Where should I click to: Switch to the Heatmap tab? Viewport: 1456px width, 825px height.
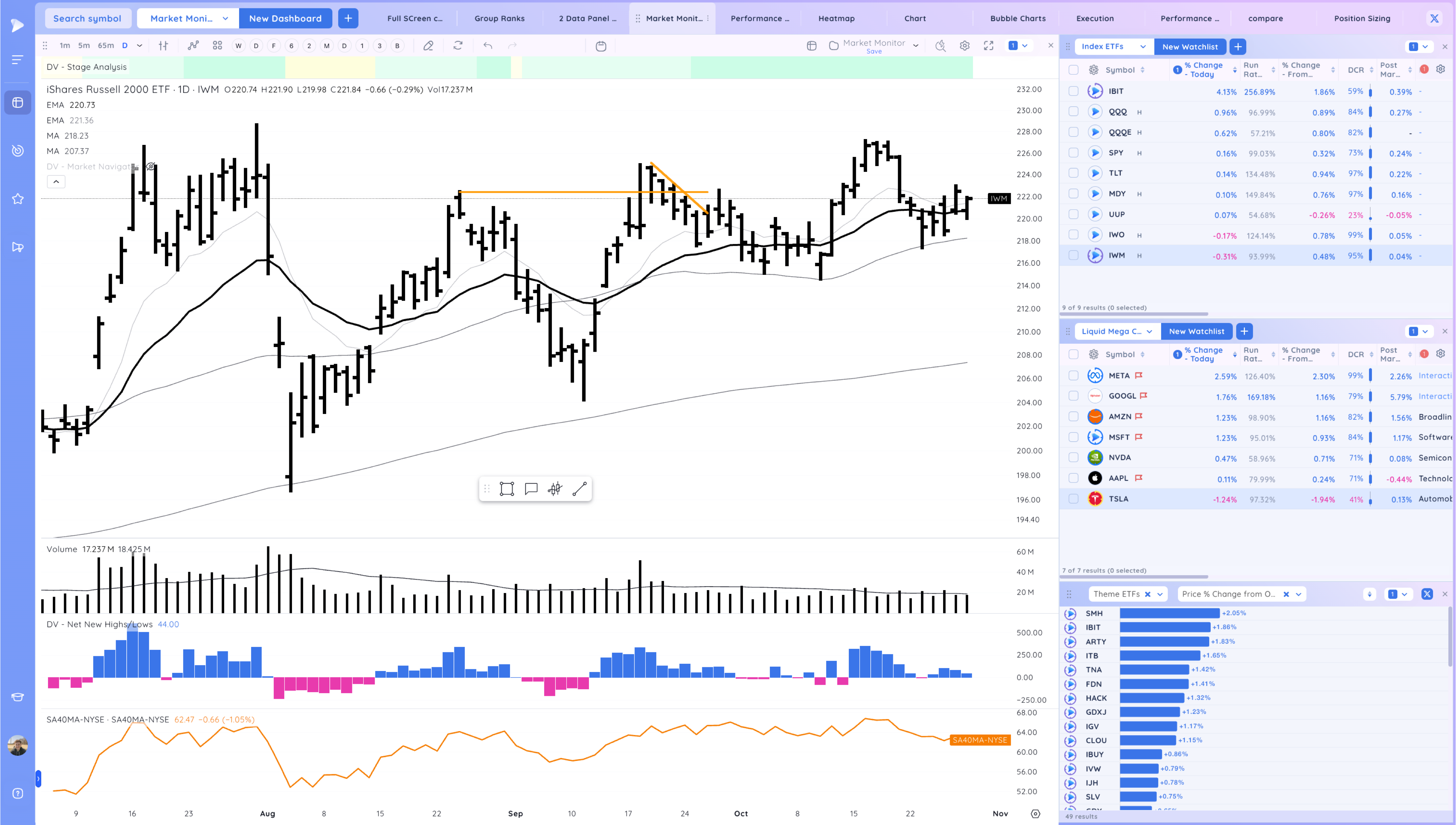pyautogui.click(x=836, y=18)
